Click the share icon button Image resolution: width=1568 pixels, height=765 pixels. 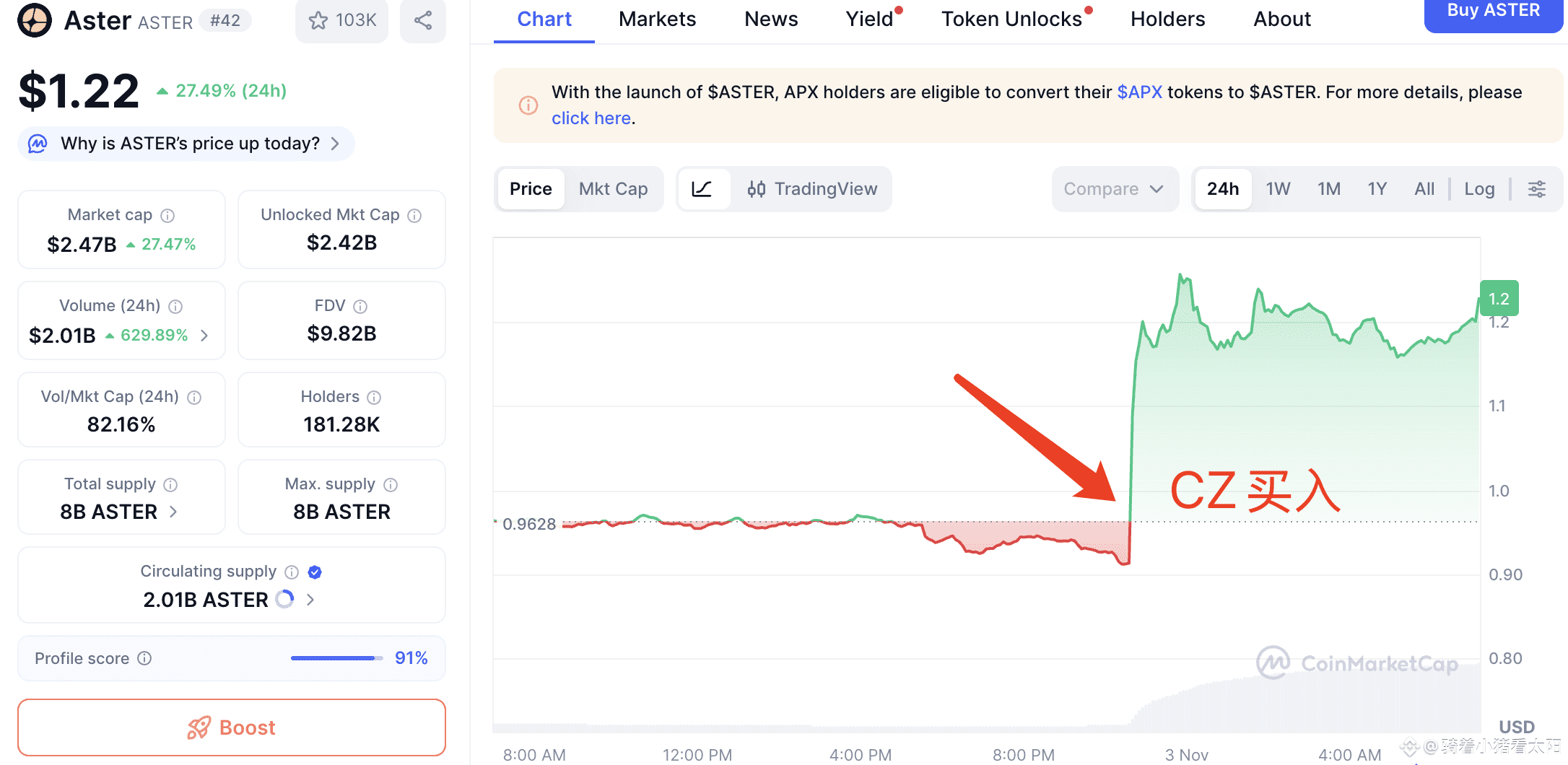coord(423,20)
